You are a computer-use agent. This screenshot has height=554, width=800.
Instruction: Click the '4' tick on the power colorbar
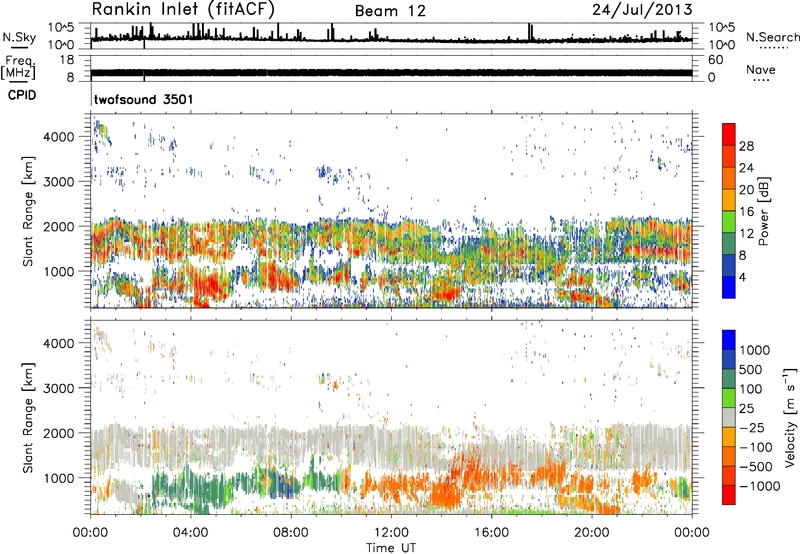(x=742, y=277)
